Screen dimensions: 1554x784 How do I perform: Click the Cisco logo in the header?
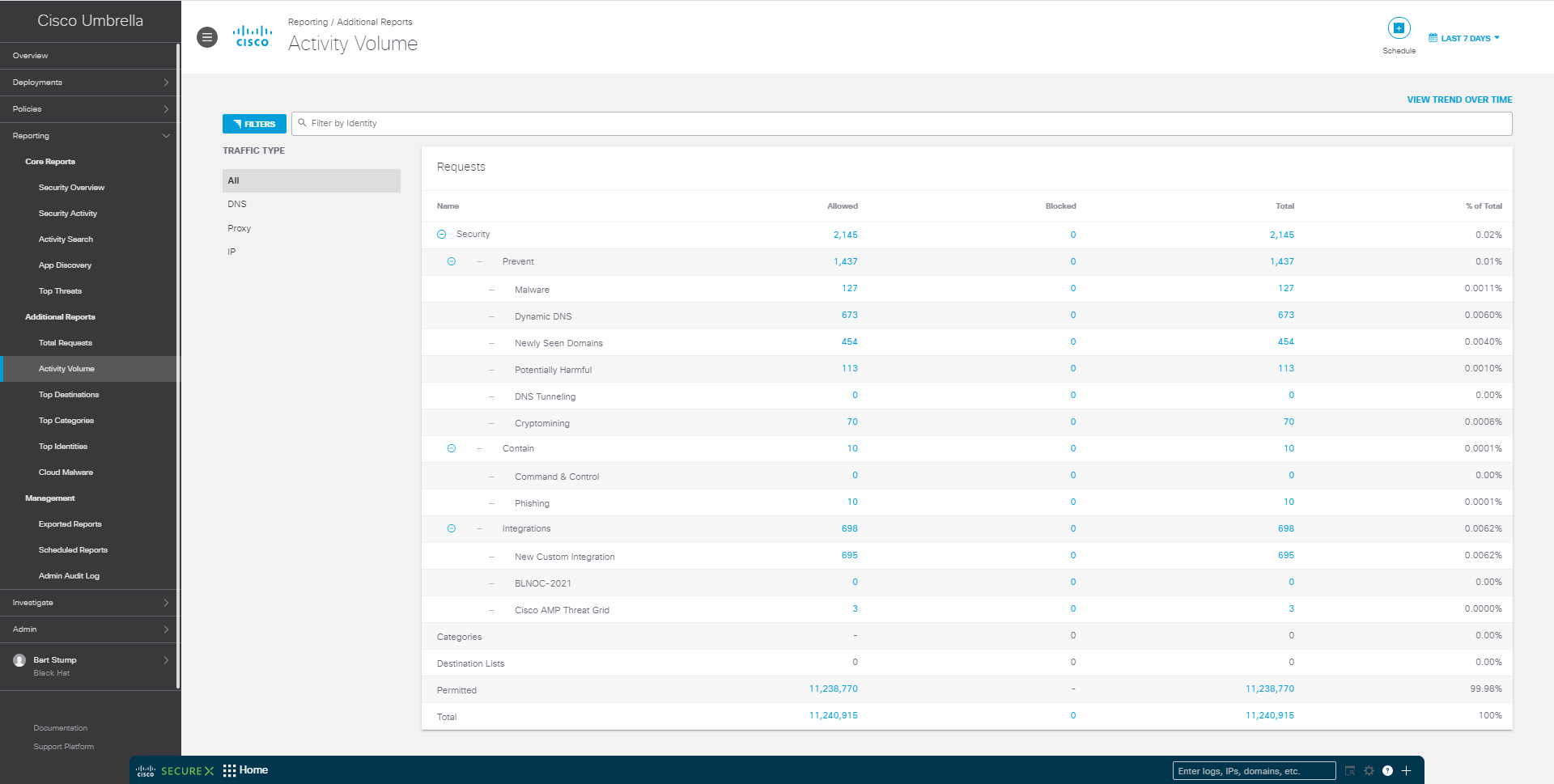point(253,36)
